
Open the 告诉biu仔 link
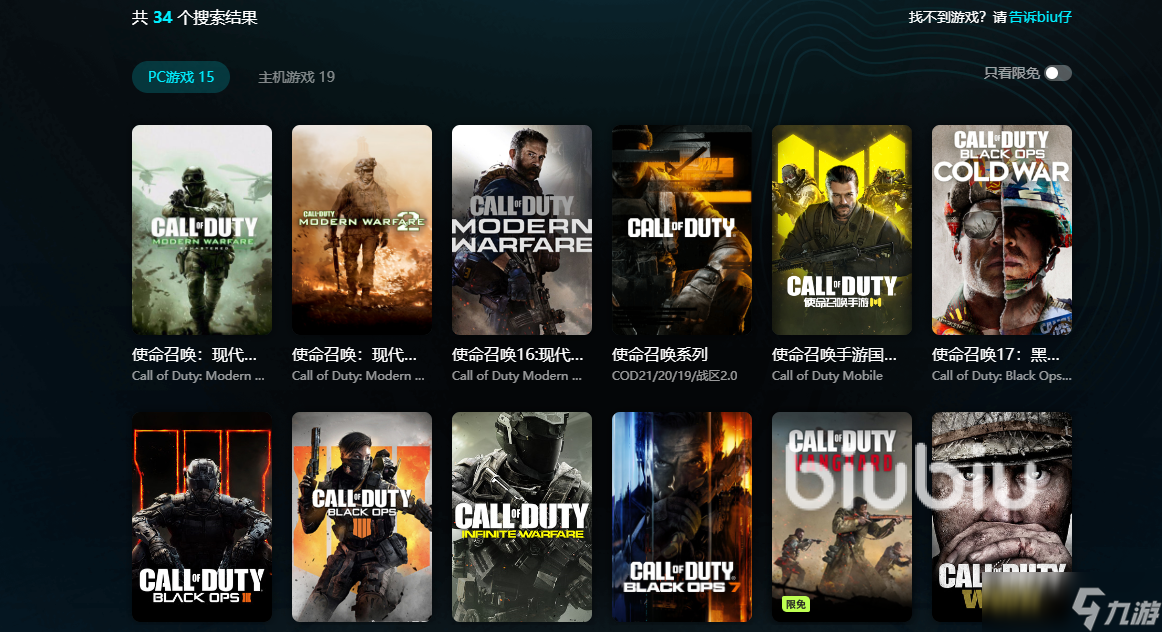1040,17
